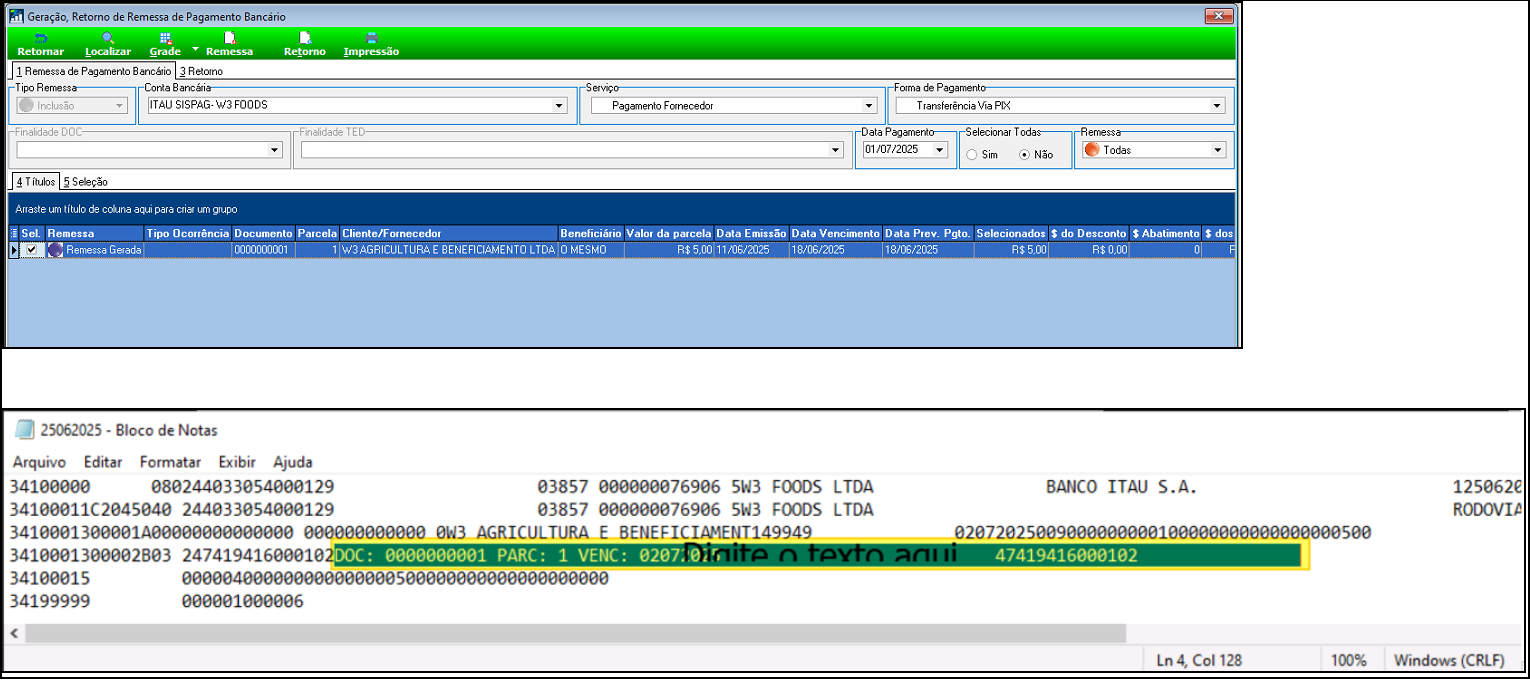Viewport: 1530px width, 680px height.
Task: Click the Windows (CRLF) status bar entry
Action: click(x=1450, y=660)
